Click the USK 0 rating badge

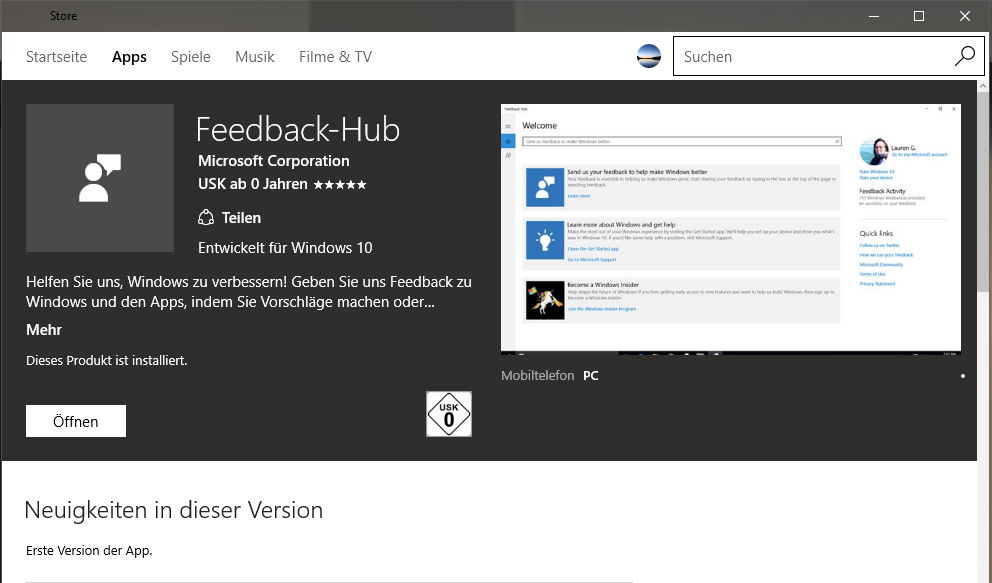449,414
